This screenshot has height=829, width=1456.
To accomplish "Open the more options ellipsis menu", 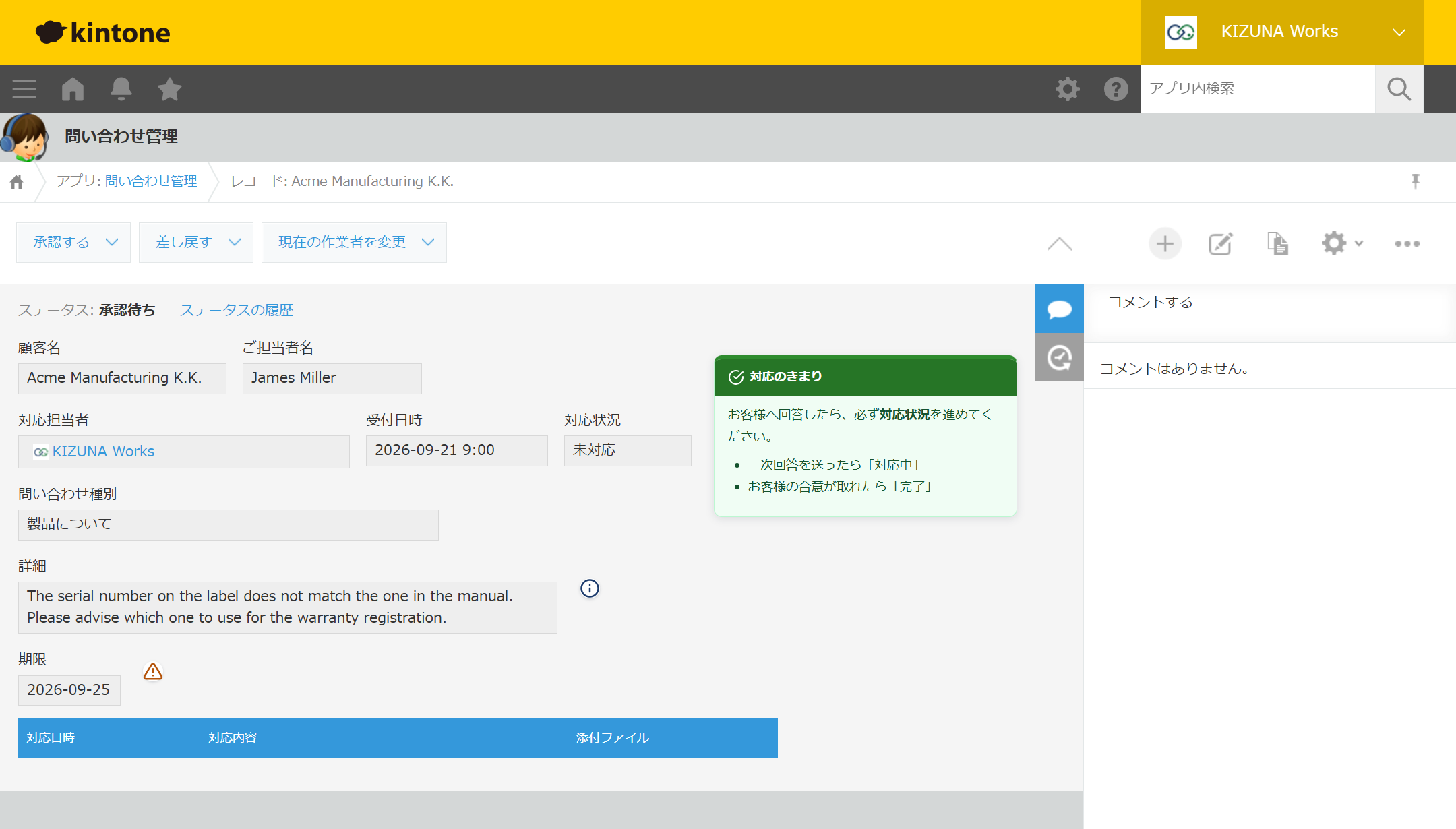I will click(1407, 243).
